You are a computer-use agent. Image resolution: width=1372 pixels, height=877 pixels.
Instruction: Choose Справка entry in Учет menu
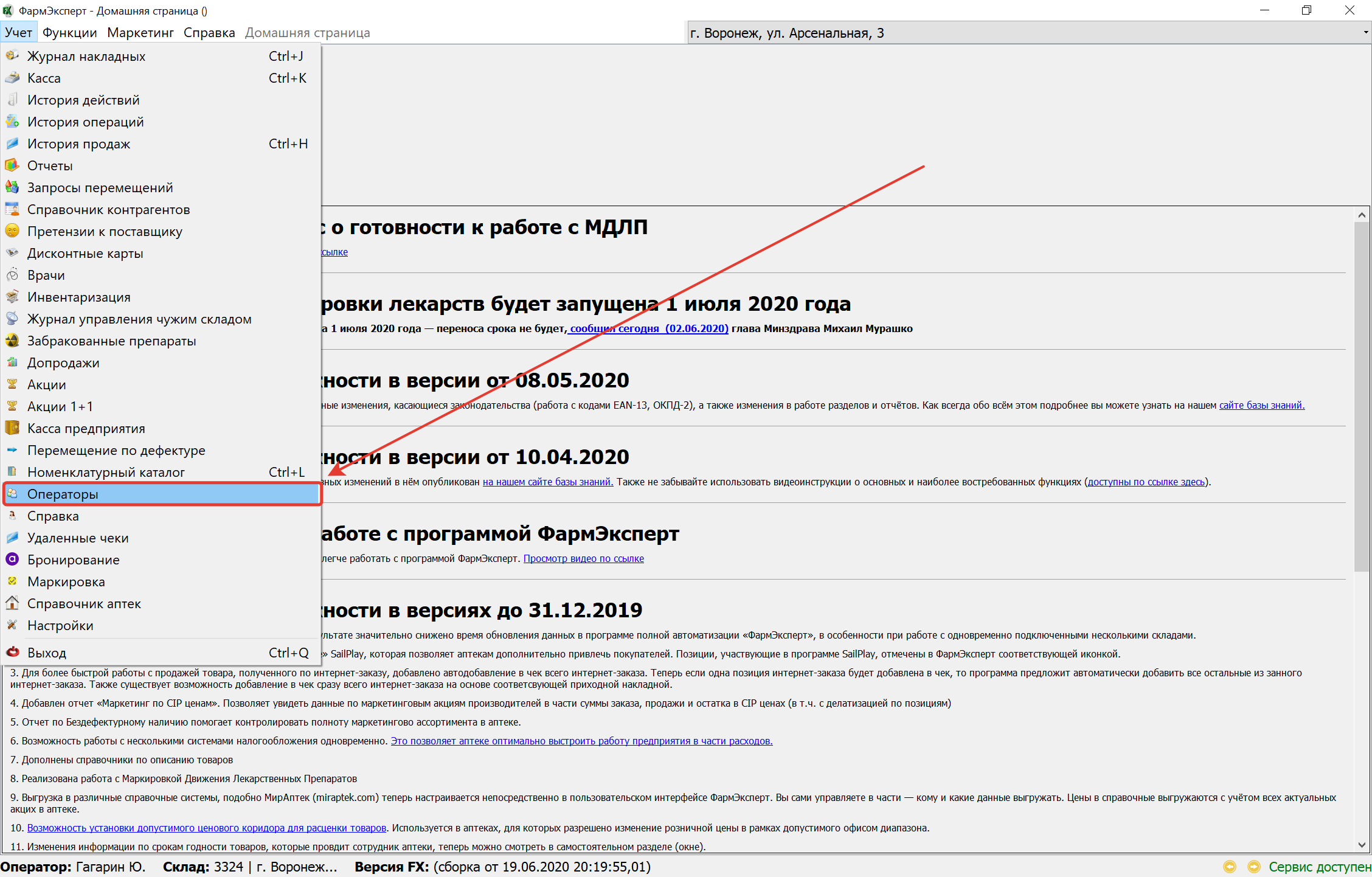click(161, 516)
